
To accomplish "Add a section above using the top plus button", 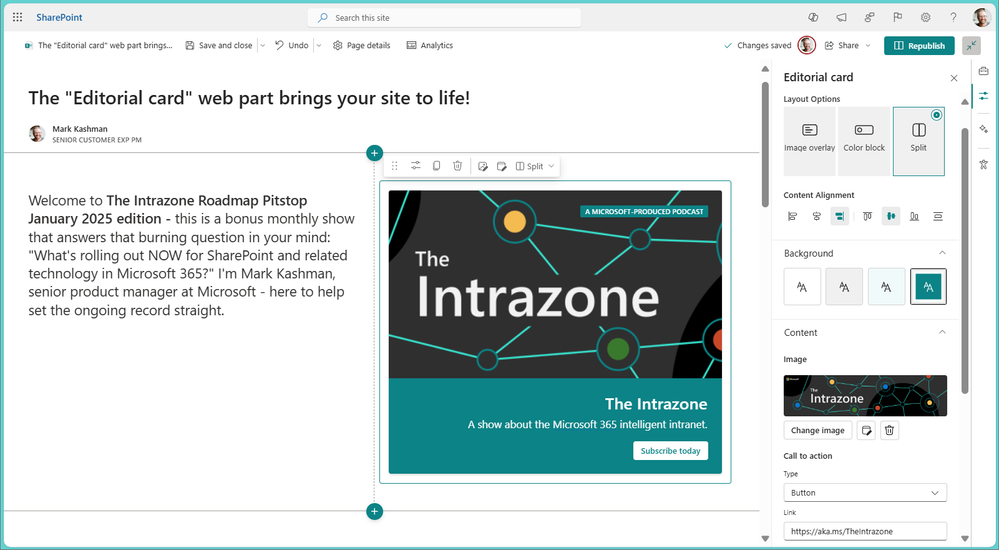I will point(375,153).
